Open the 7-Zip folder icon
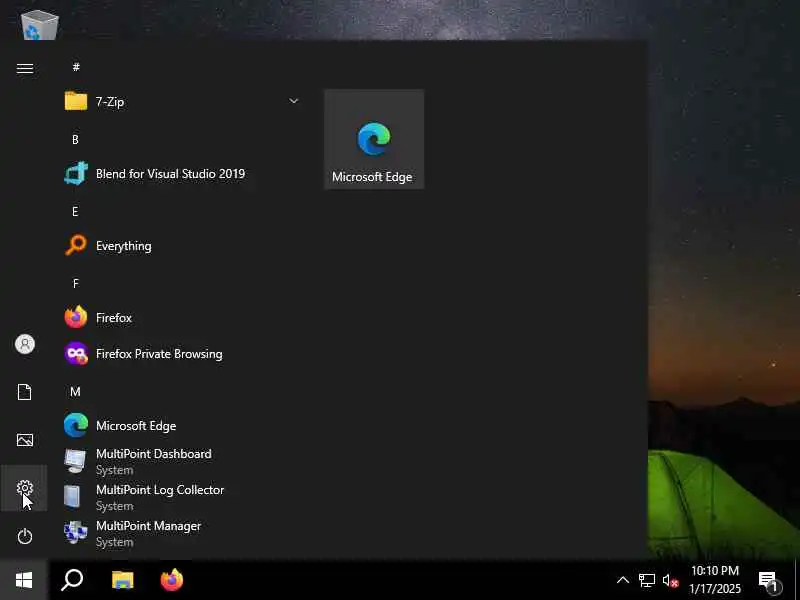Image resolution: width=800 pixels, height=600 pixels. click(x=76, y=101)
